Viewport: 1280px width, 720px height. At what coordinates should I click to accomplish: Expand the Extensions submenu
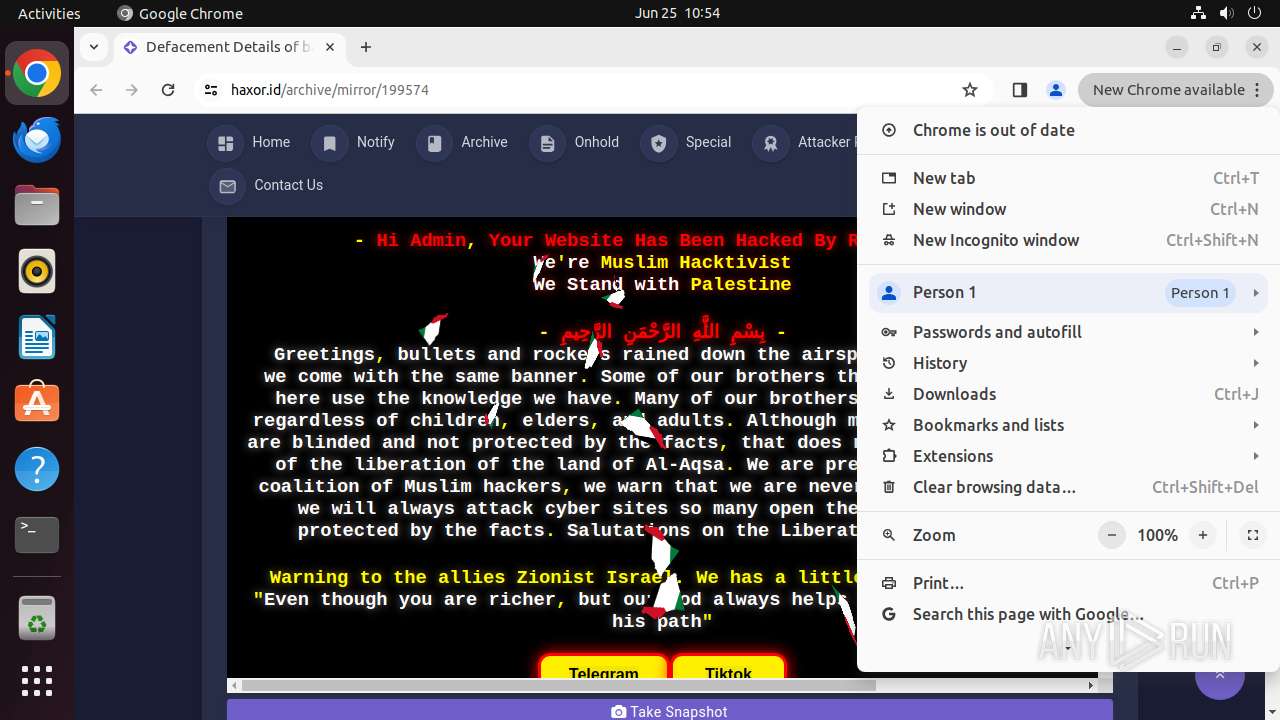pos(1068,456)
